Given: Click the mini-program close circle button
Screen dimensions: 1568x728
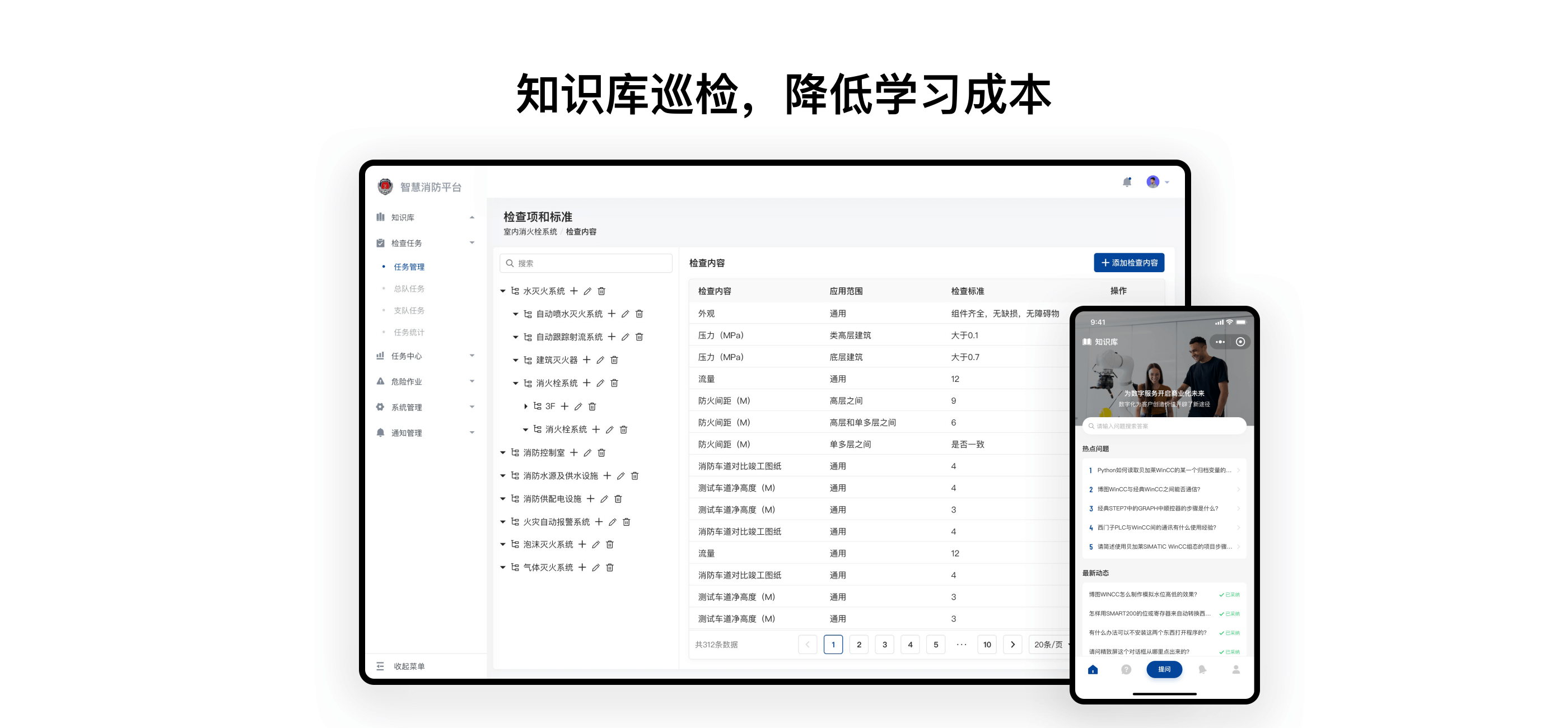Looking at the screenshot, I should click(x=1240, y=342).
